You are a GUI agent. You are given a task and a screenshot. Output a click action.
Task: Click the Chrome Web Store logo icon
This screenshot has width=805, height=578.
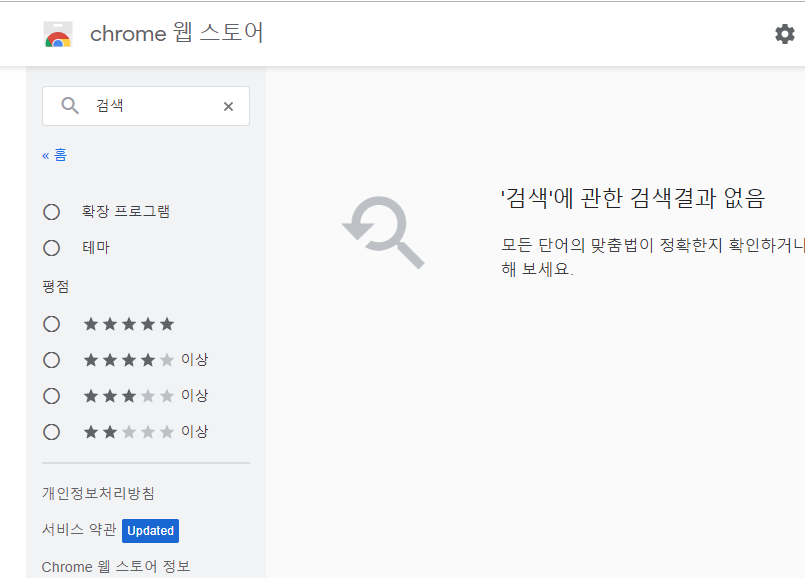(x=58, y=34)
